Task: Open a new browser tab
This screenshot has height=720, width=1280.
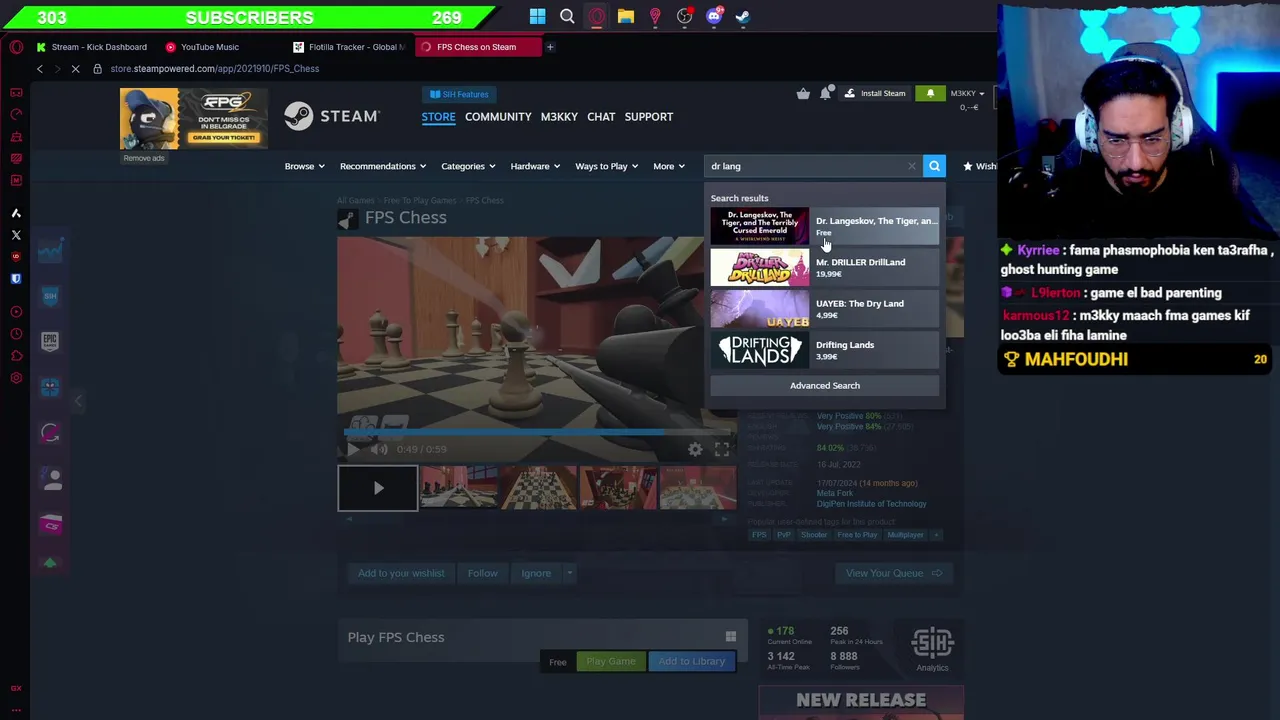Action: click(549, 47)
